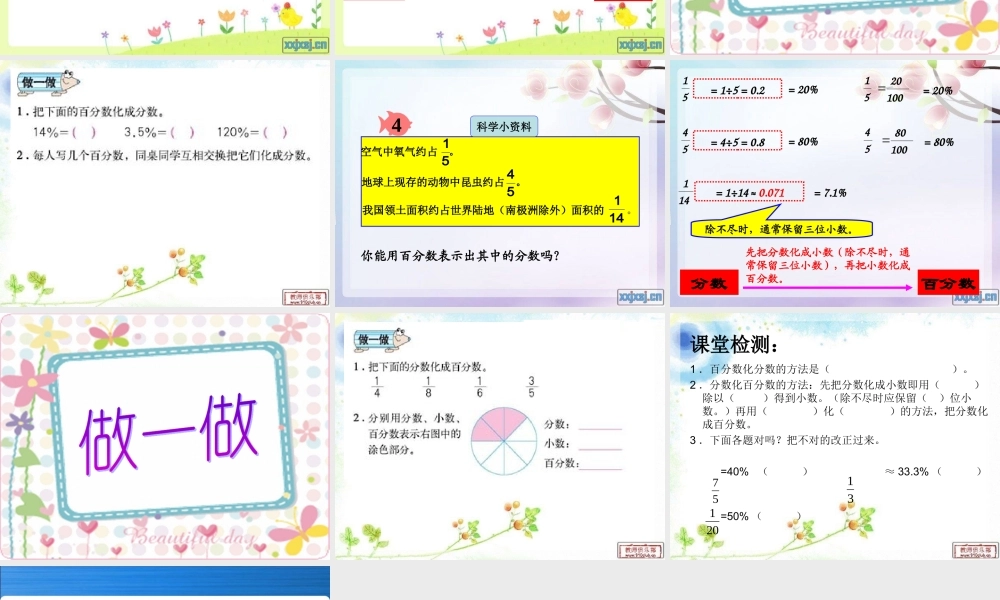
Task: Click the fraction 1/8
Action: click(428, 386)
